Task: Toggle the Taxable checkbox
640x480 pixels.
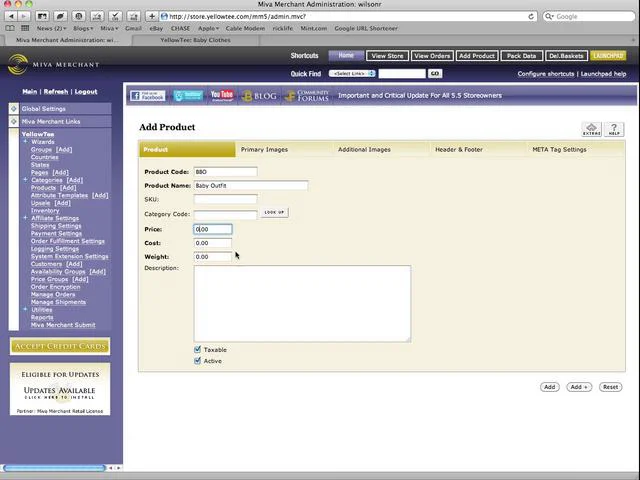Action: (x=198, y=349)
